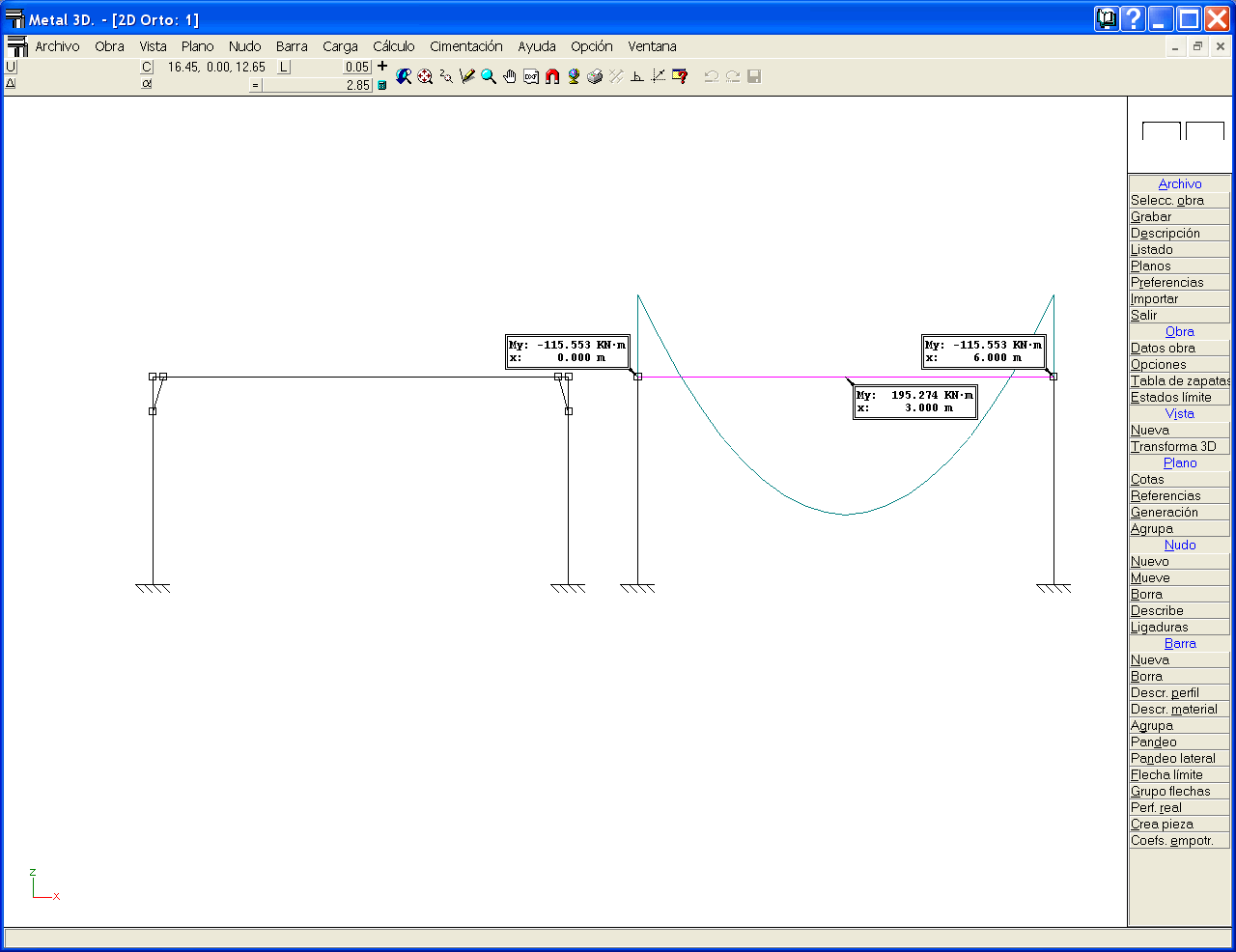This screenshot has width=1236, height=952.
Task: Open the Ayuda menu
Action: click(x=537, y=46)
